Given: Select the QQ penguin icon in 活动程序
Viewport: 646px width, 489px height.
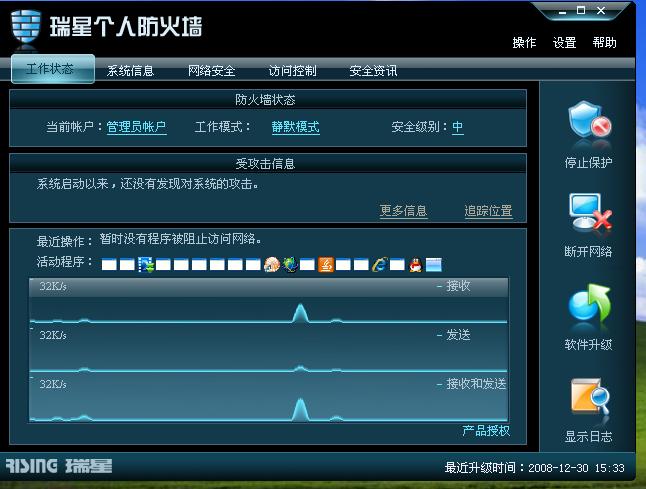Looking at the screenshot, I should pyautogui.click(x=416, y=264).
